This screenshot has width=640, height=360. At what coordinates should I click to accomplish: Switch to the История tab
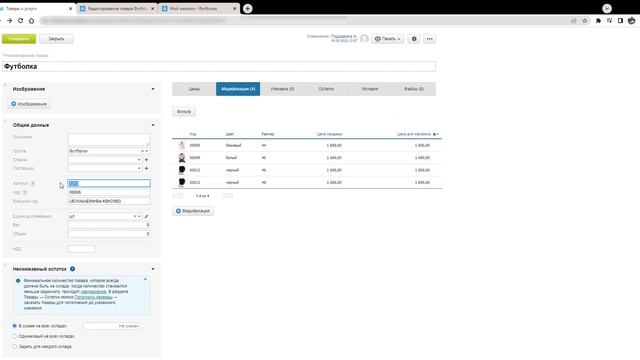pos(370,89)
